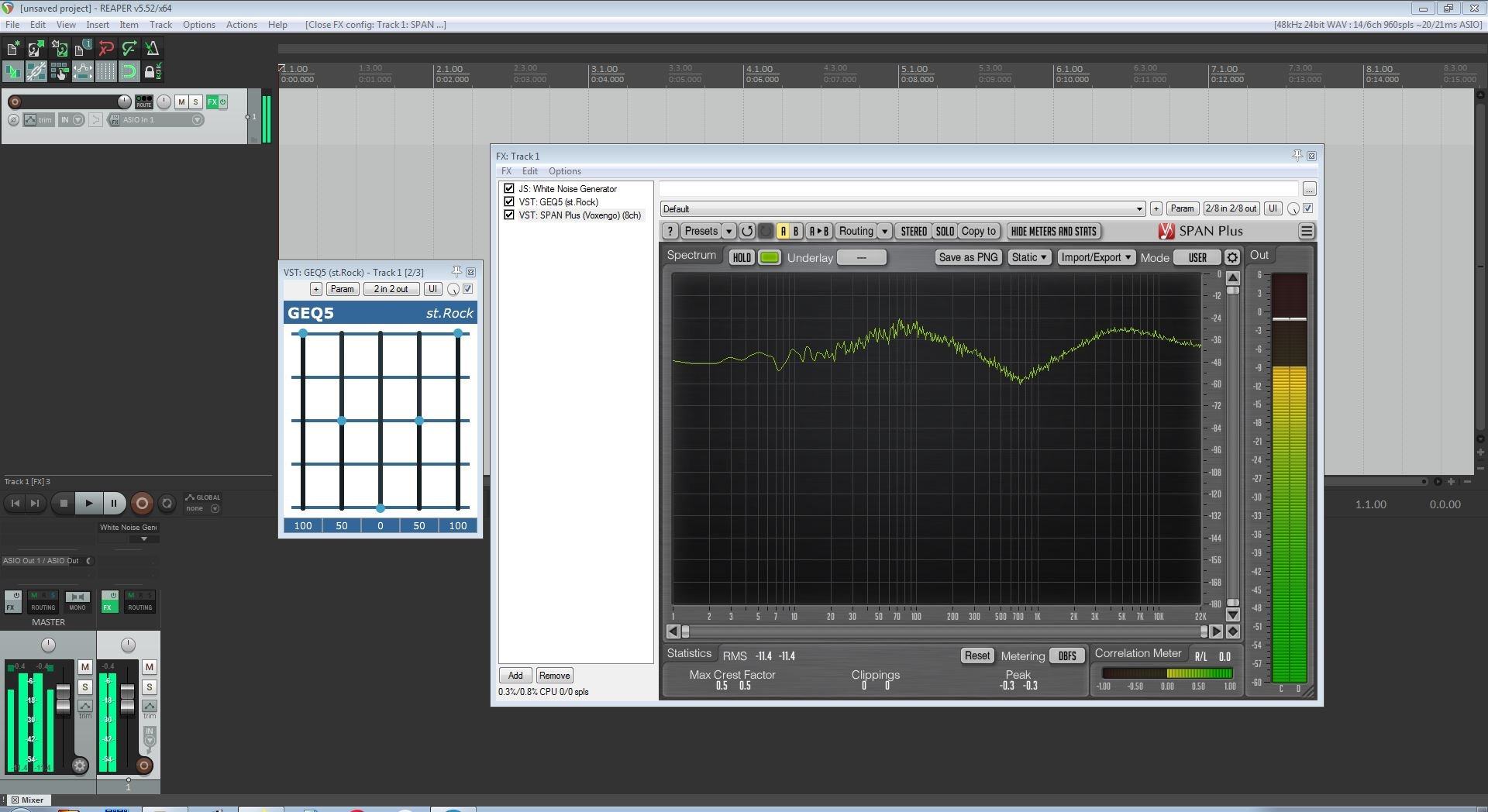
Task: Uncheck the VST: GEQ5 (st.Rock) checkbox
Action: 509,201
